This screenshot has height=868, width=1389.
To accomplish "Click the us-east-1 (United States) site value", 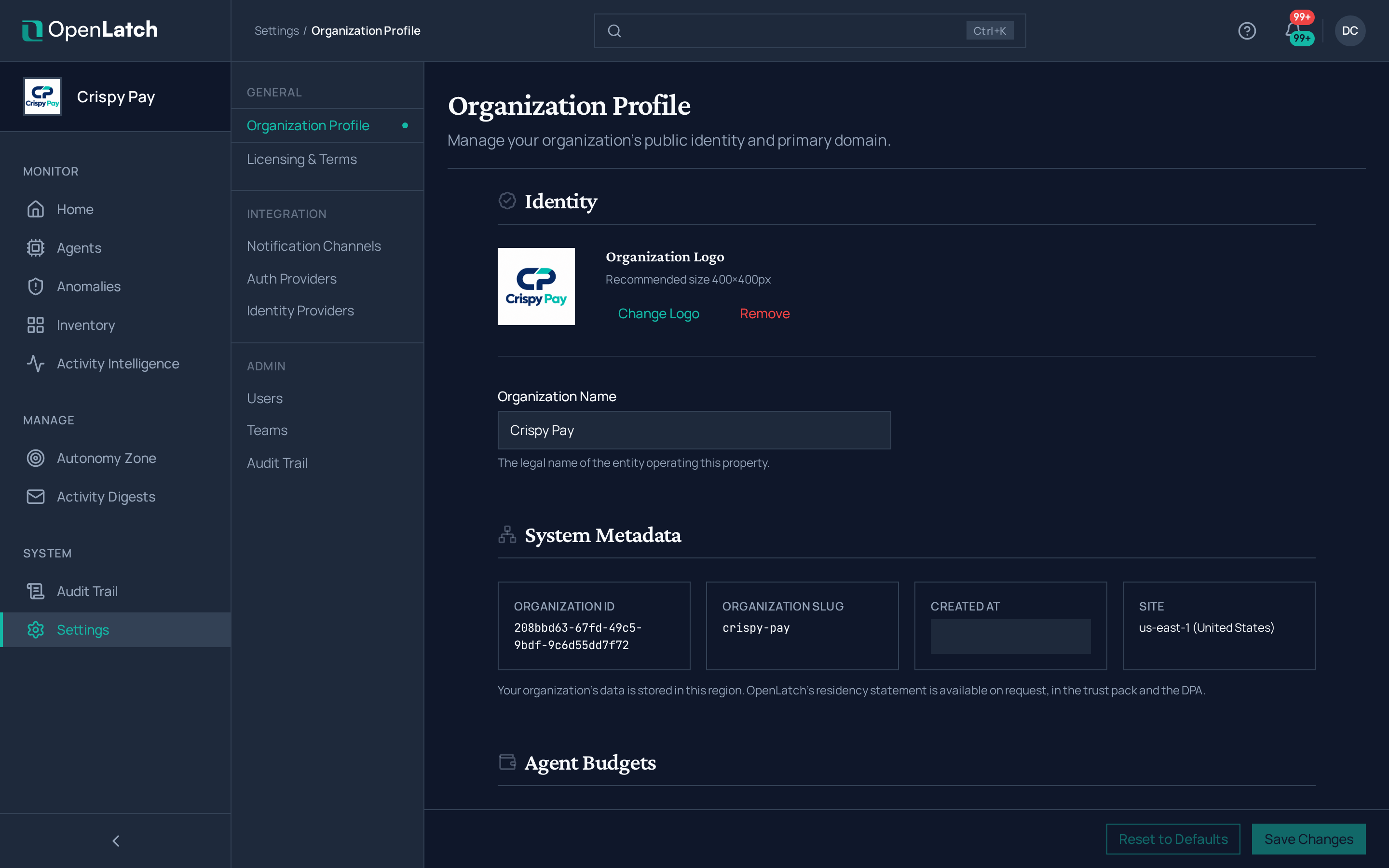I will click(x=1207, y=628).
